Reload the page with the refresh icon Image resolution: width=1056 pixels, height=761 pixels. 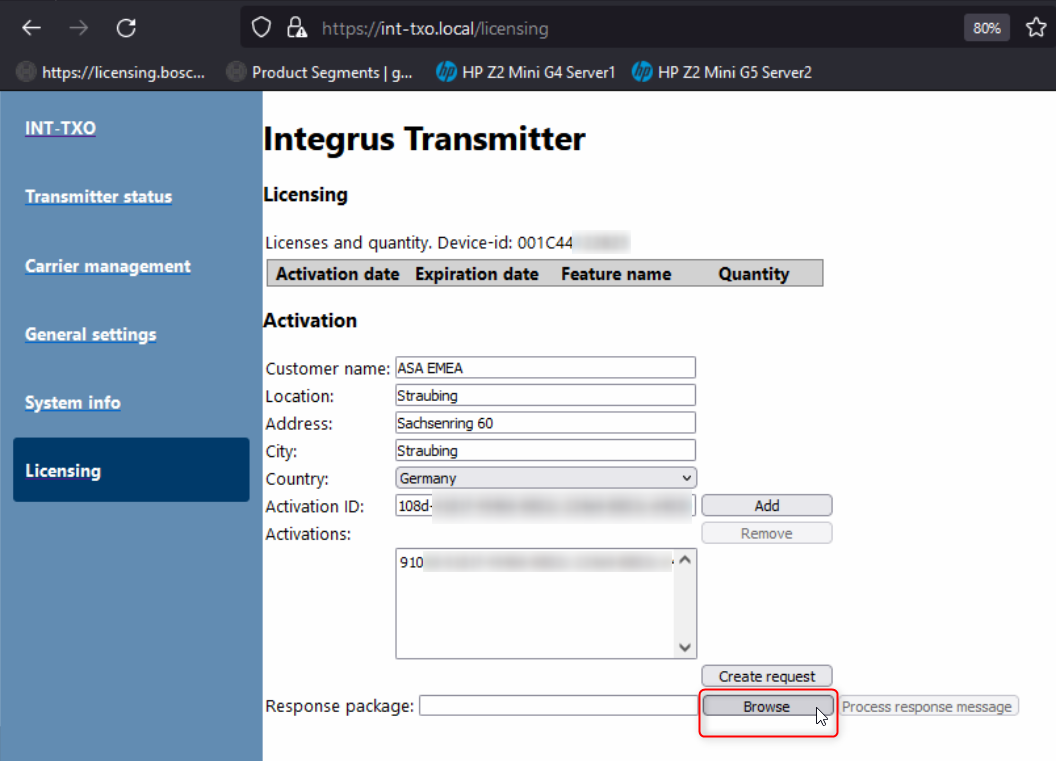[x=126, y=28]
